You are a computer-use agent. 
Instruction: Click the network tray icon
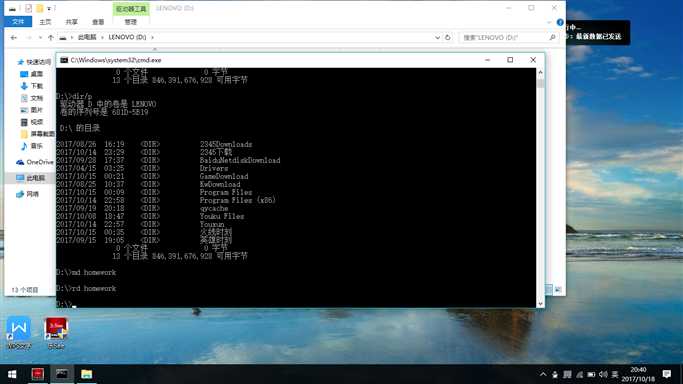579,374
